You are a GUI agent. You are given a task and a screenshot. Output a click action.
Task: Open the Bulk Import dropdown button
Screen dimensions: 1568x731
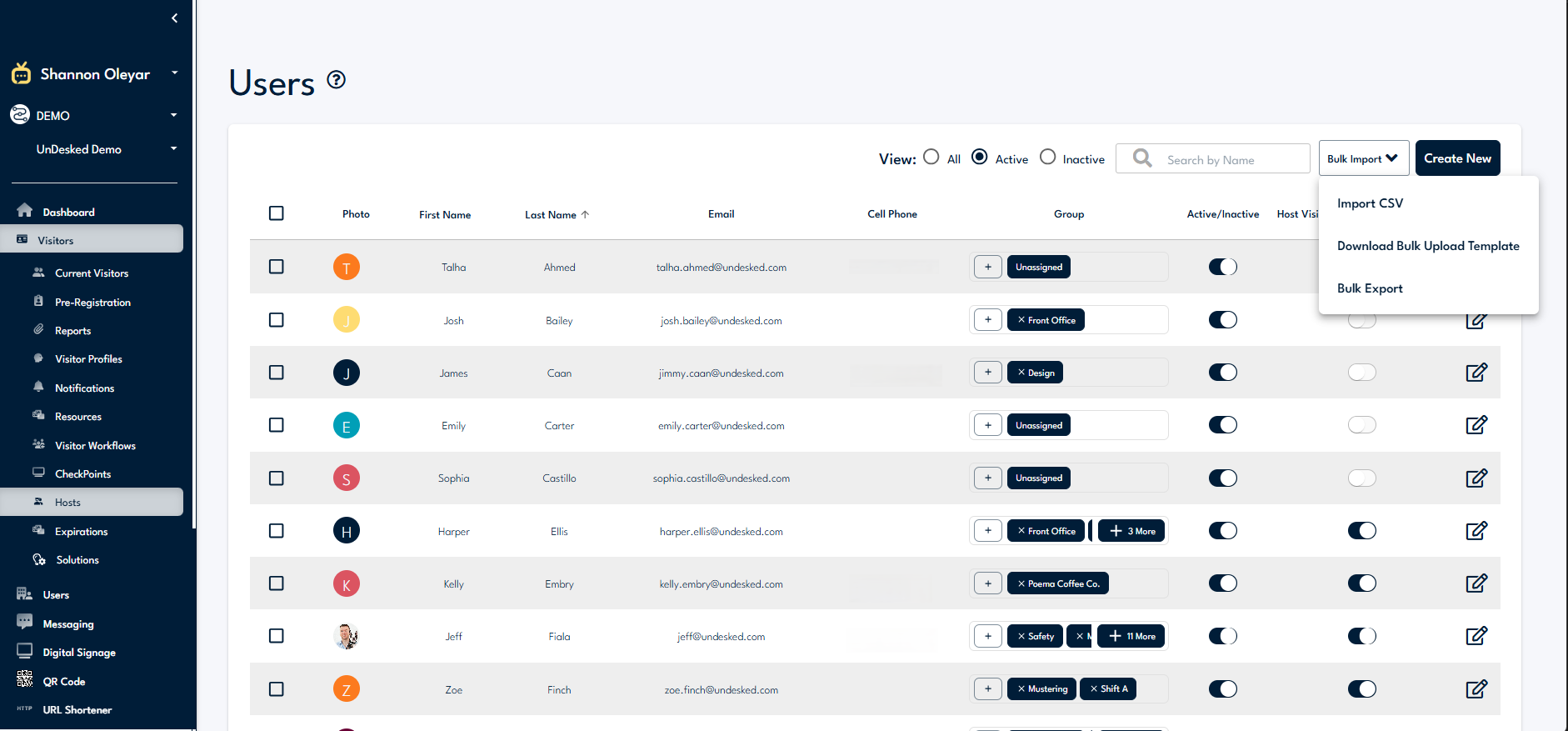(1363, 158)
